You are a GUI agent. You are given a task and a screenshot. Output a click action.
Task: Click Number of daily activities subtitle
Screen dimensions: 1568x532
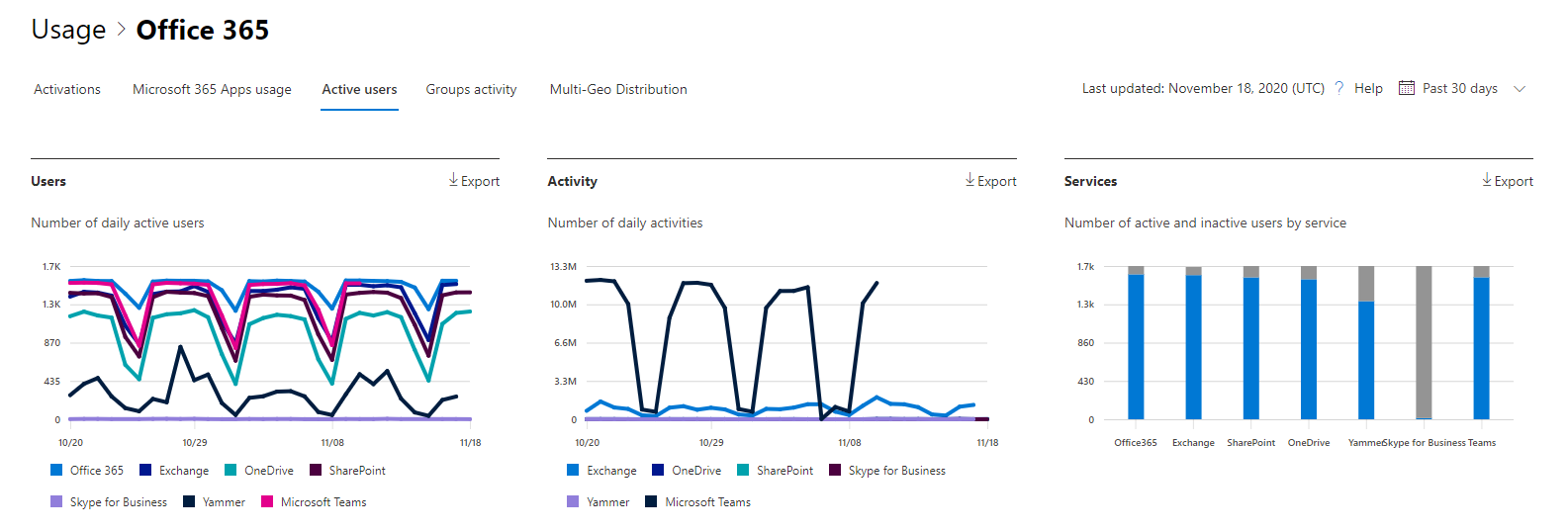click(625, 222)
